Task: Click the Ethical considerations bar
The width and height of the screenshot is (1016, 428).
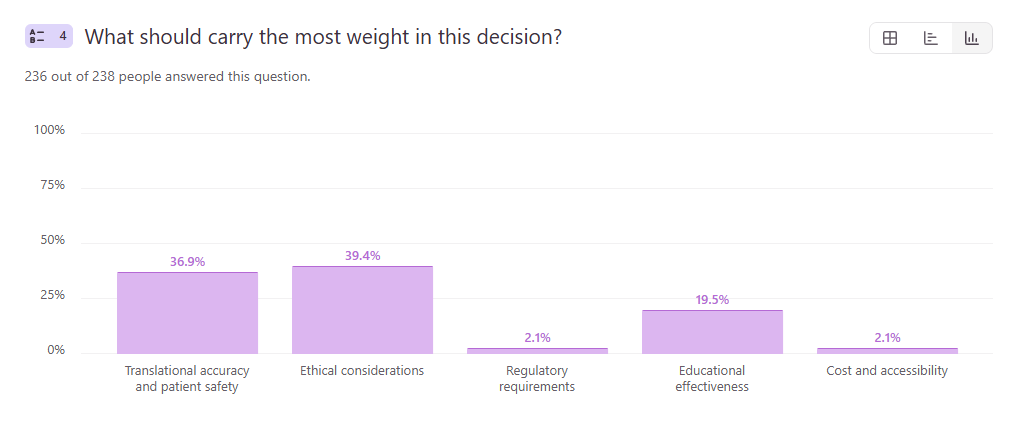Action: click(362, 310)
